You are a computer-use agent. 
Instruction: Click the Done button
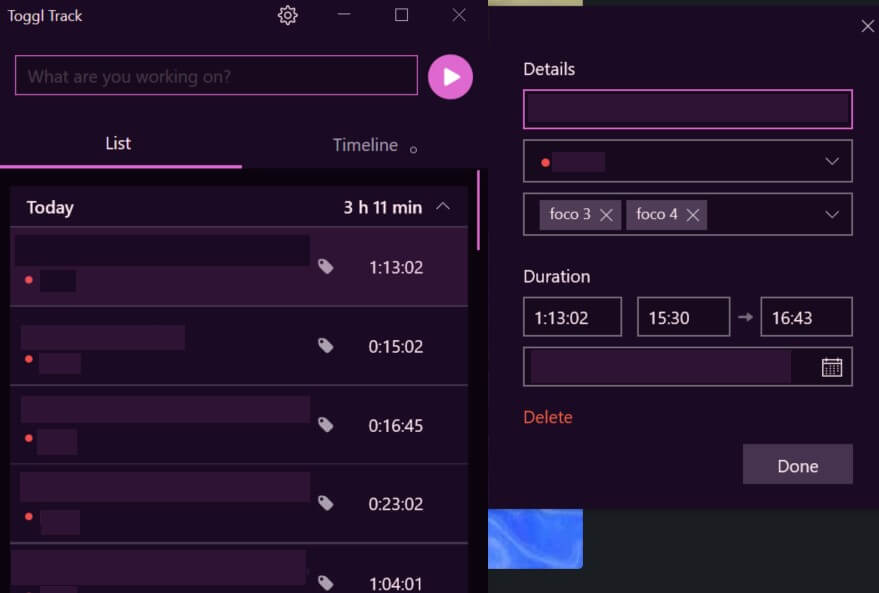click(798, 465)
